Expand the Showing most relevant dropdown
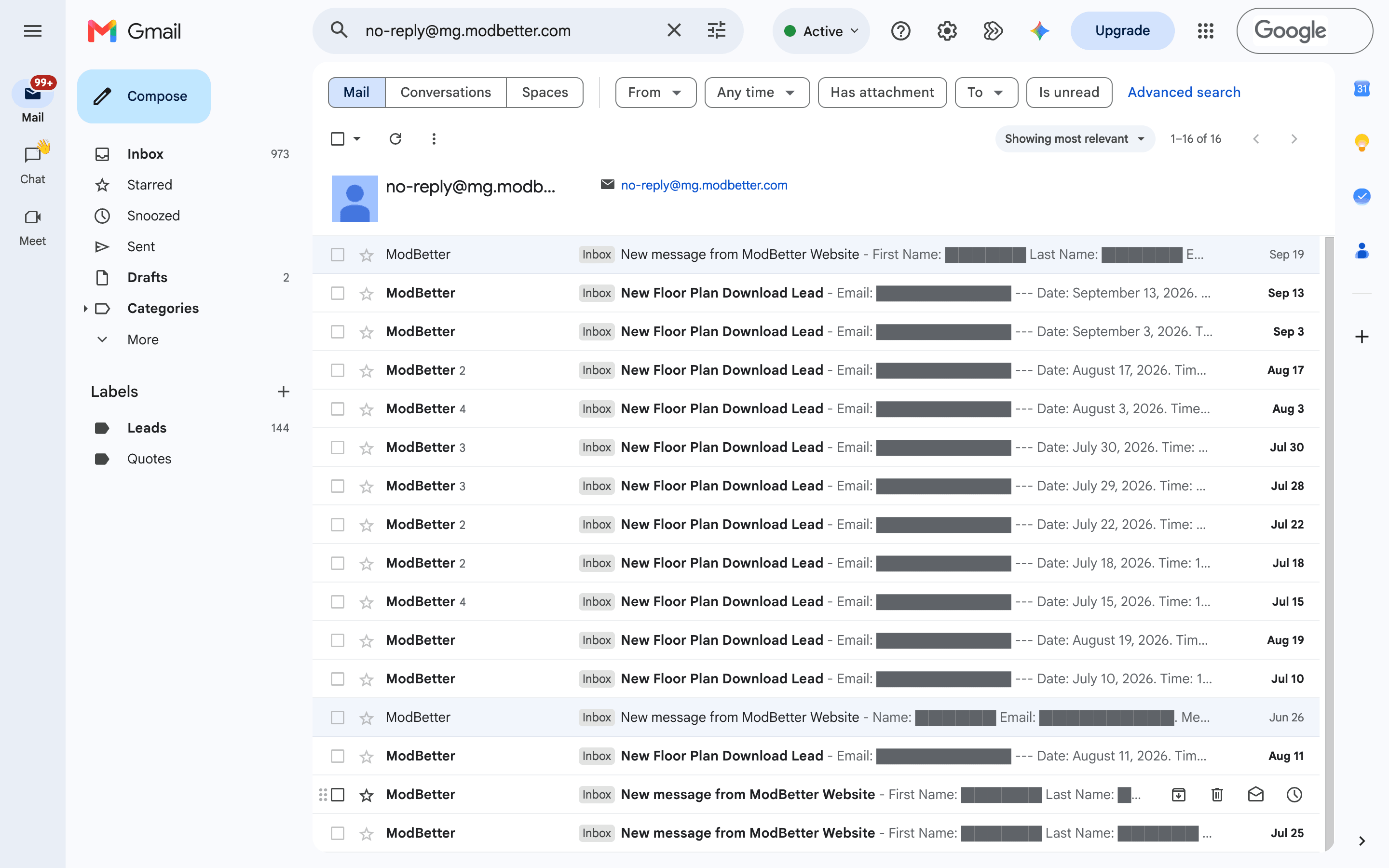Screen dimensions: 1389x868 point(1075,139)
